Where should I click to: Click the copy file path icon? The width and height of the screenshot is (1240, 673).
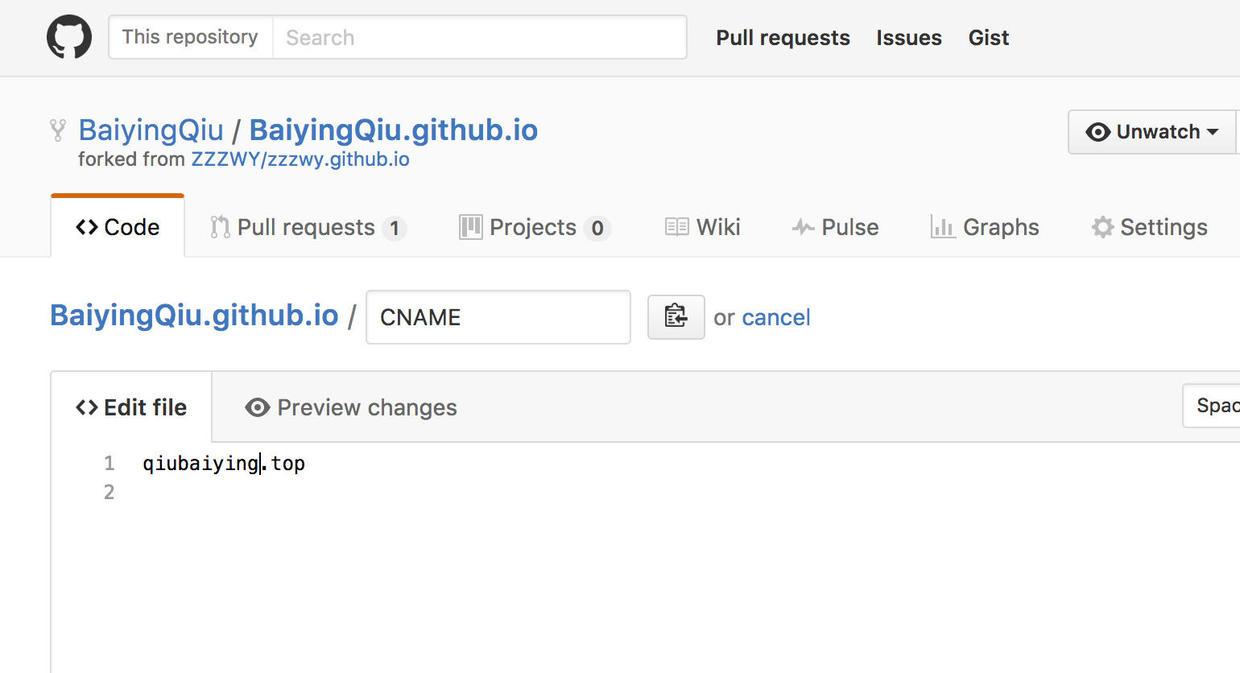point(676,316)
